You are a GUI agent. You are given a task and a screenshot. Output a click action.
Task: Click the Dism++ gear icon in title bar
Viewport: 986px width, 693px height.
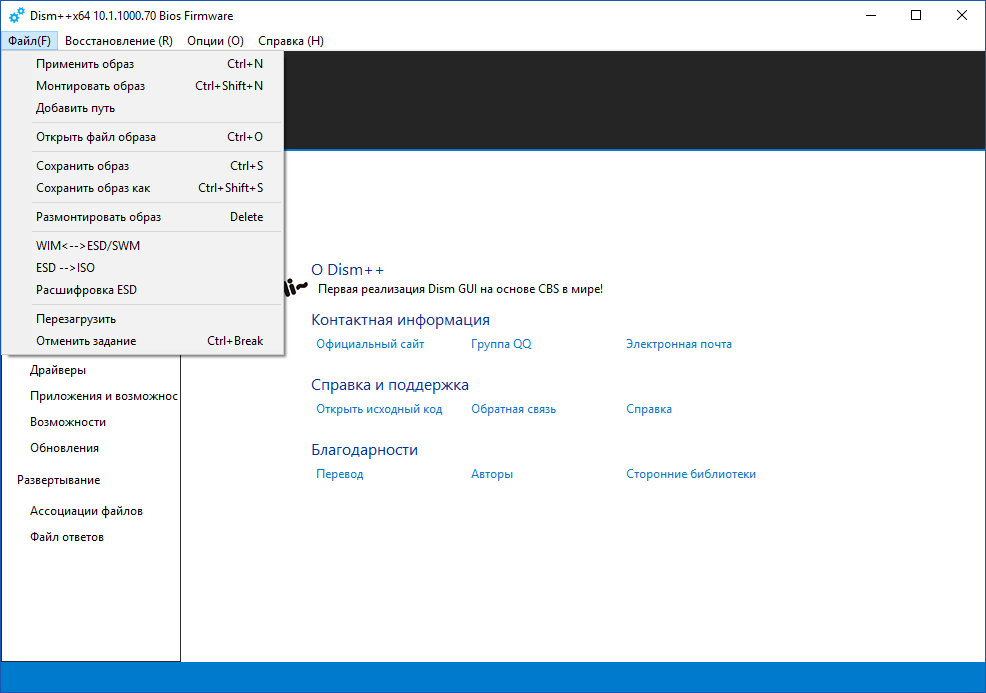(x=17, y=15)
